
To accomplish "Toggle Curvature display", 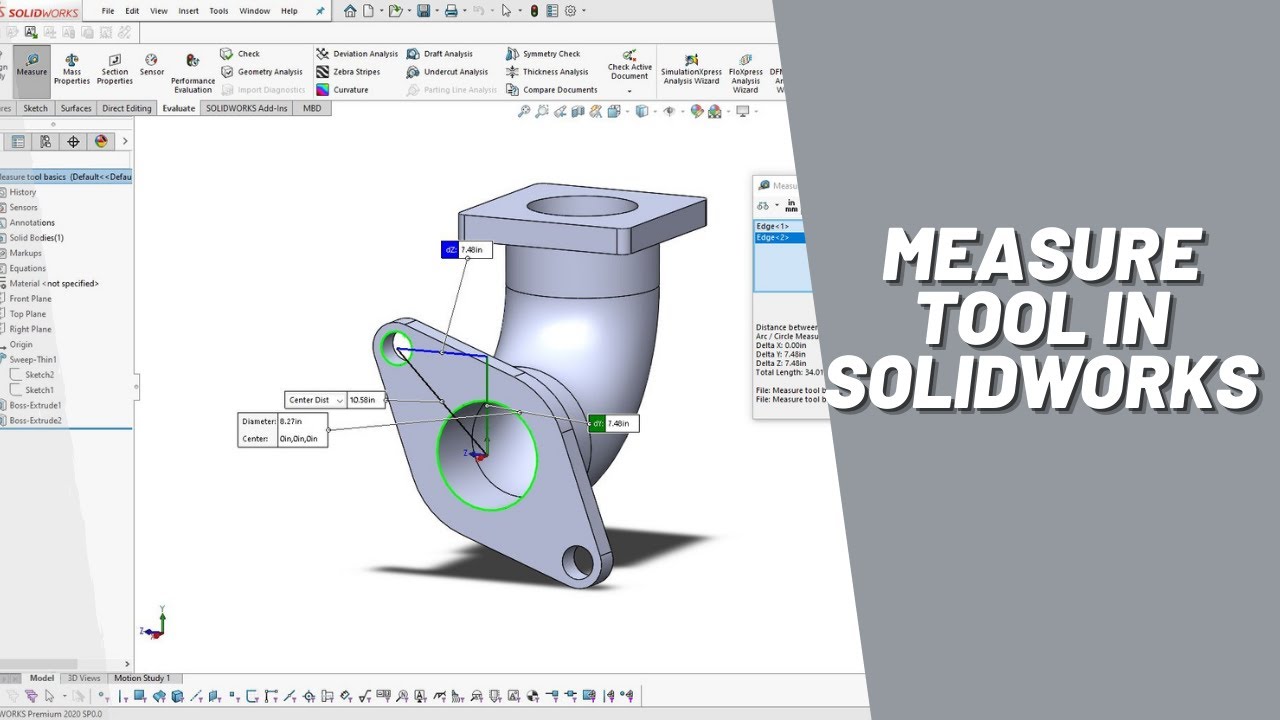I will [342, 90].
